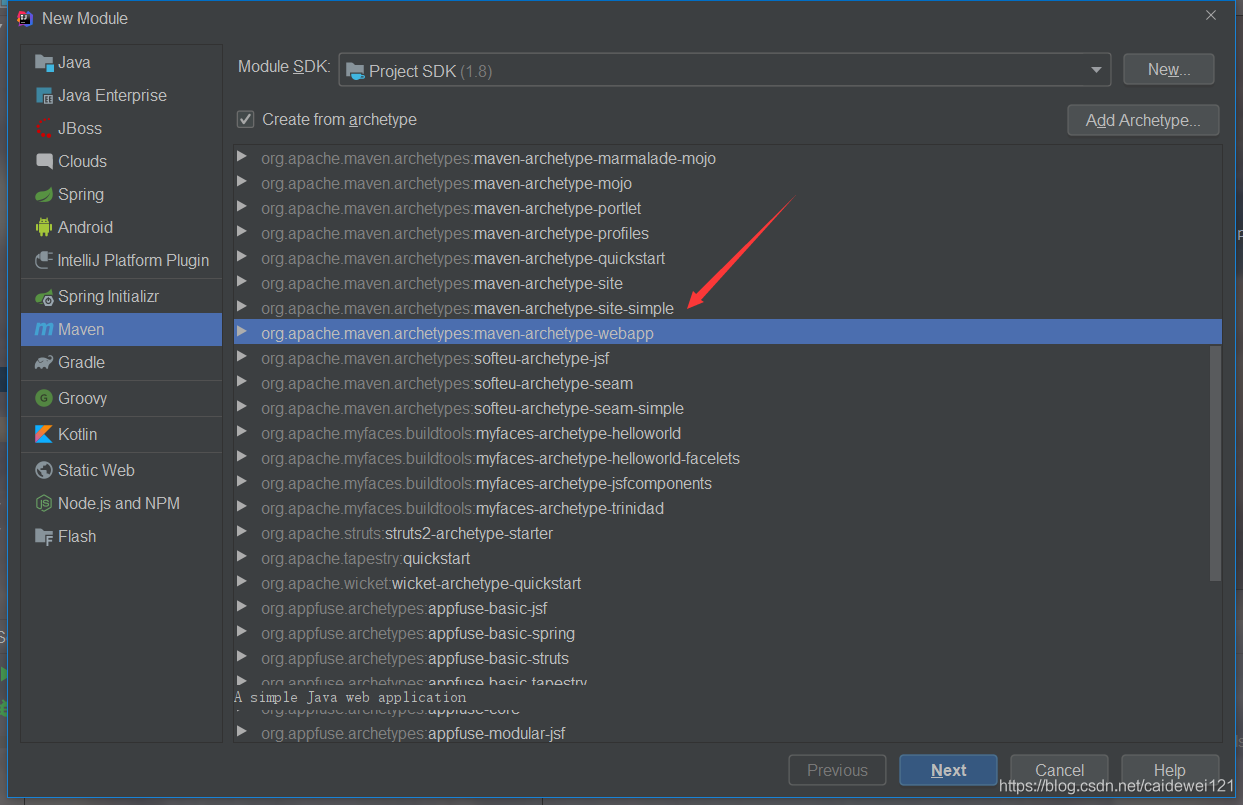Expand appfuse-basic-spring node arrow
The height and width of the screenshot is (805, 1243).
(241, 632)
